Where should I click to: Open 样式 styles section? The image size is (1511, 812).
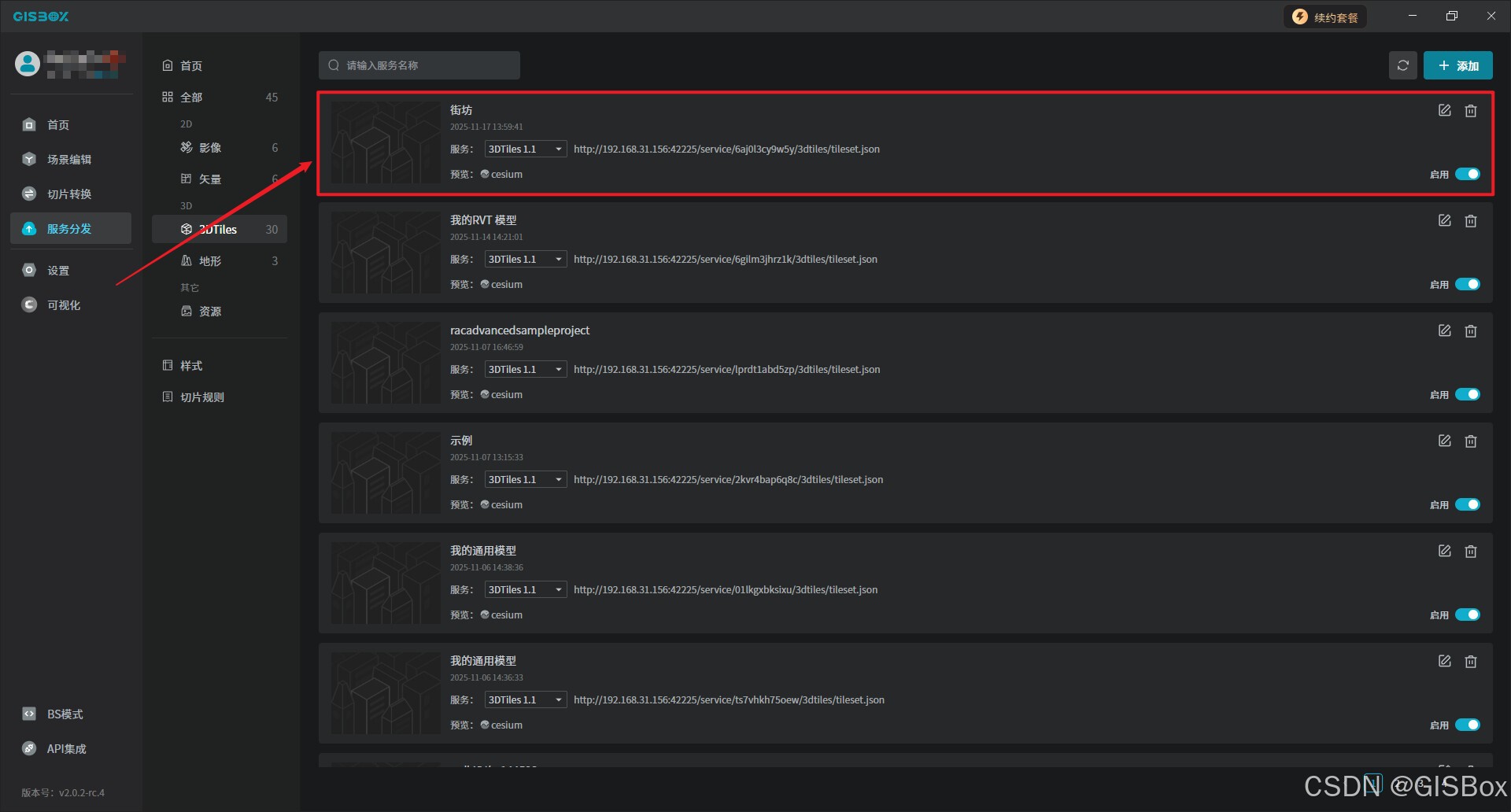pos(220,366)
